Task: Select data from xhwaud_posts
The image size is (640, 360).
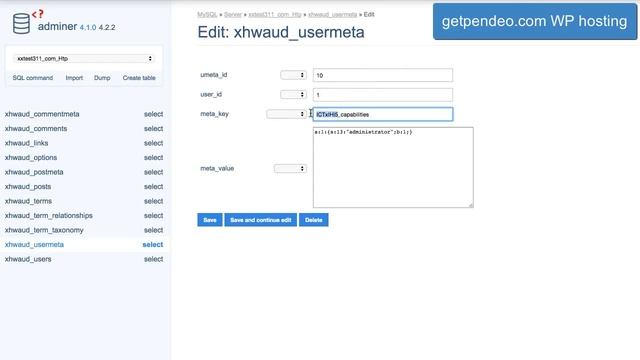Action: click(153, 187)
